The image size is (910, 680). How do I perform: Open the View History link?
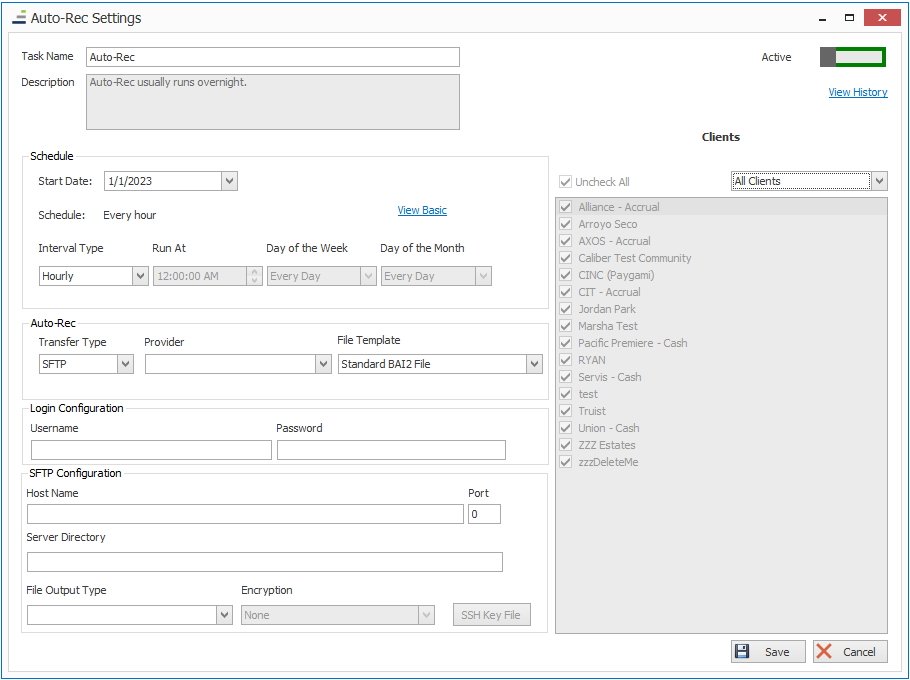point(857,92)
